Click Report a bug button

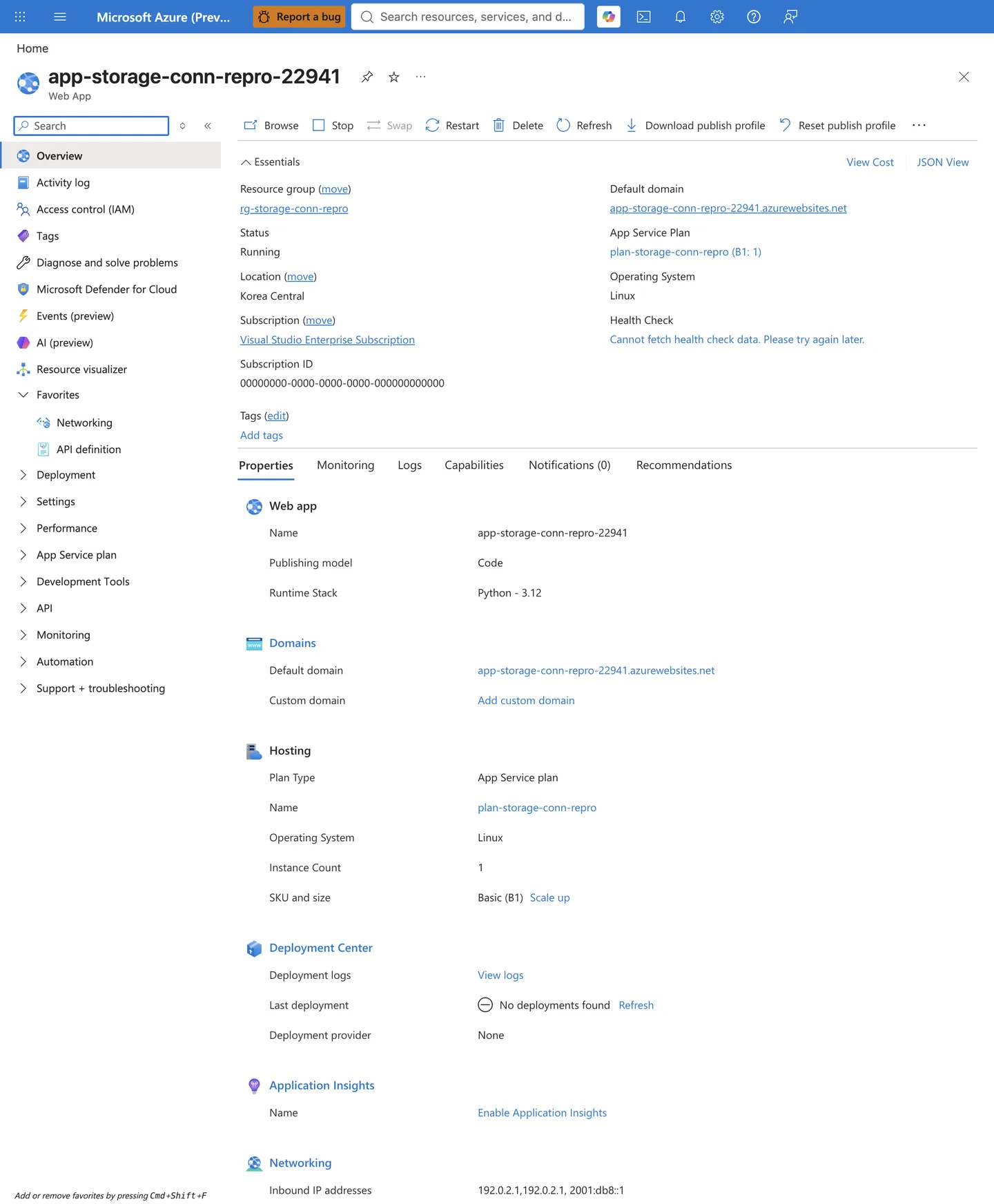coord(300,17)
